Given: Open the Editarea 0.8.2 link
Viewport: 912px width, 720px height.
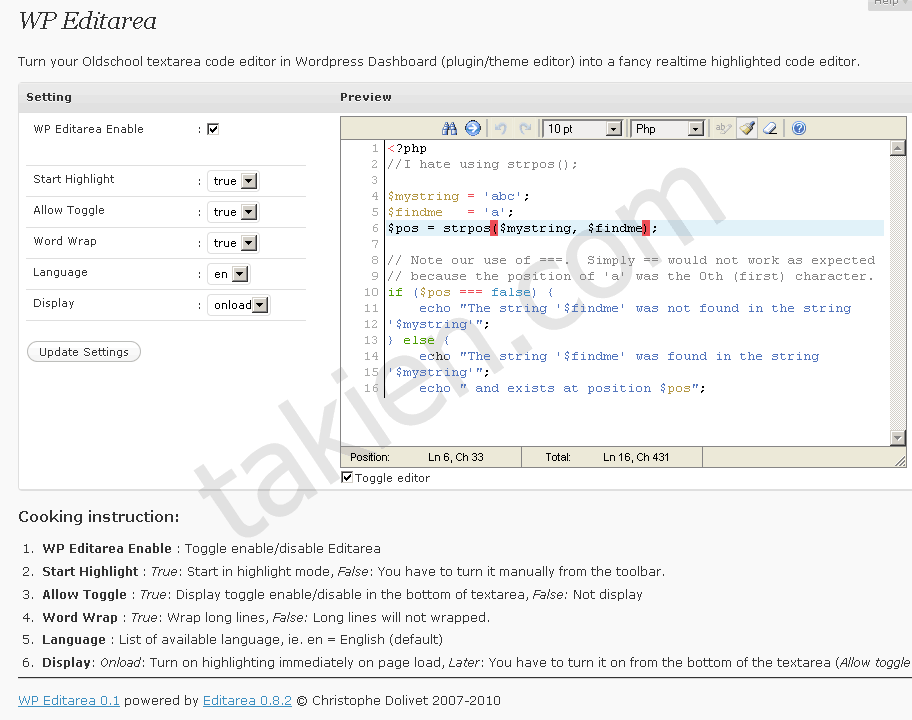Looking at the screenshot, I should pyautogui.click(x=247, y=700).
